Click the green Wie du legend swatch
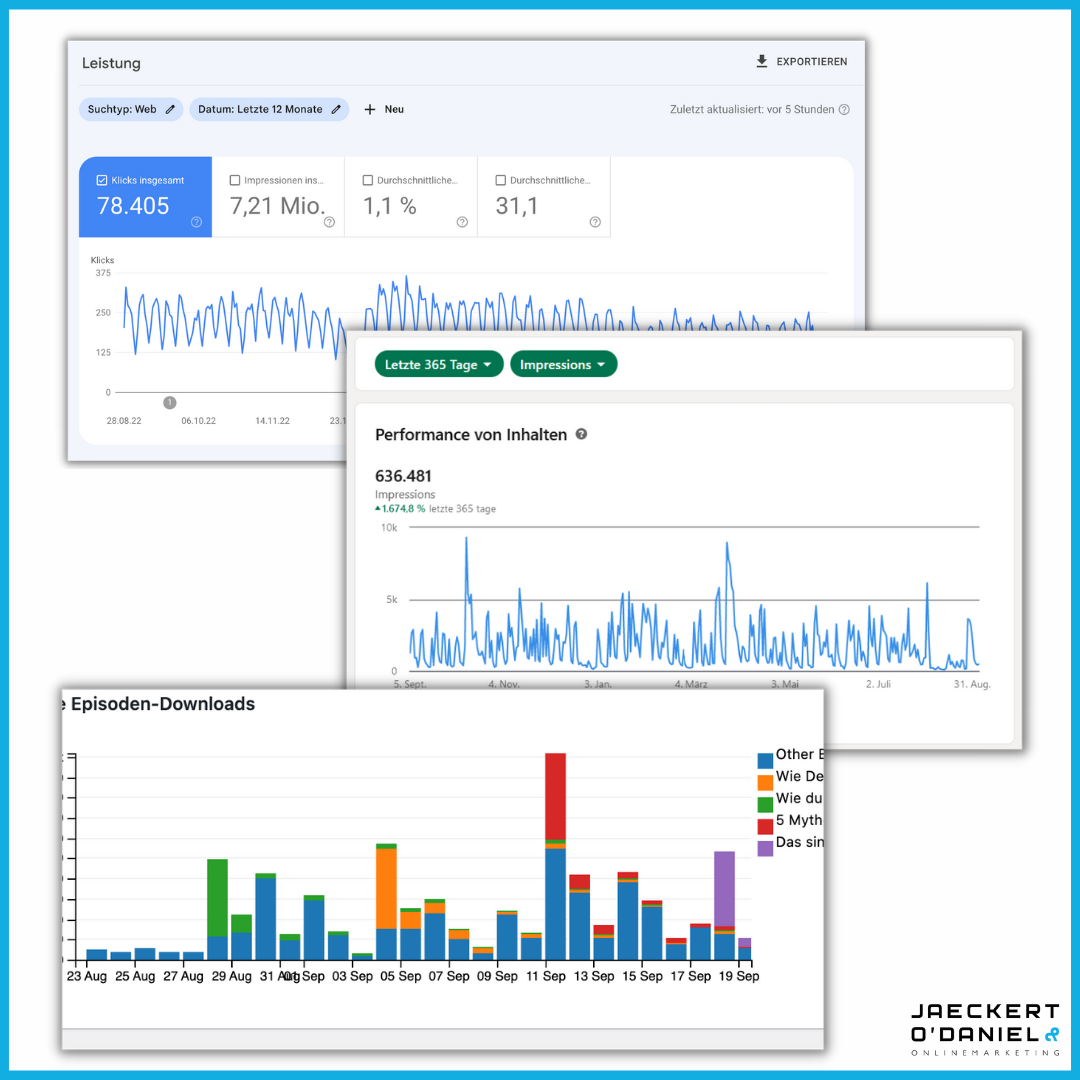This screenshot has height=1080, width=1080. (x=765, y=804)
